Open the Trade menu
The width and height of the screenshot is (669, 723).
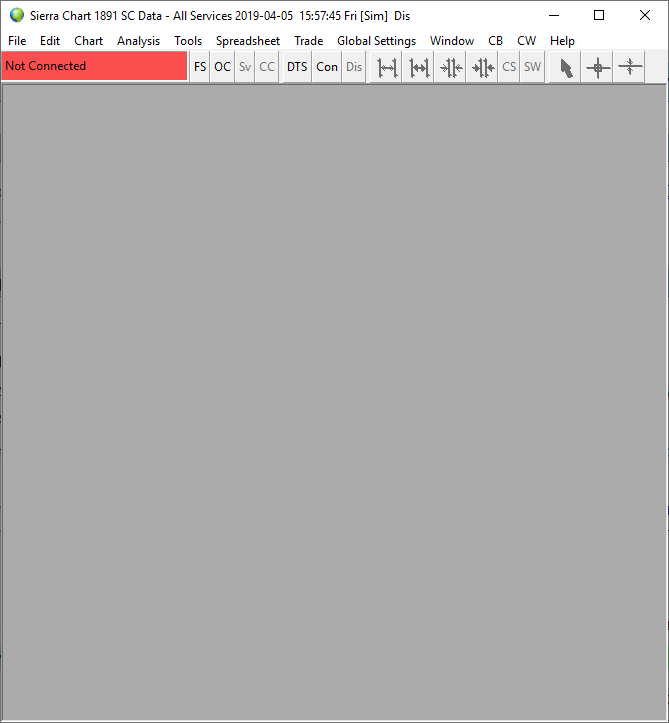[308, 41]
